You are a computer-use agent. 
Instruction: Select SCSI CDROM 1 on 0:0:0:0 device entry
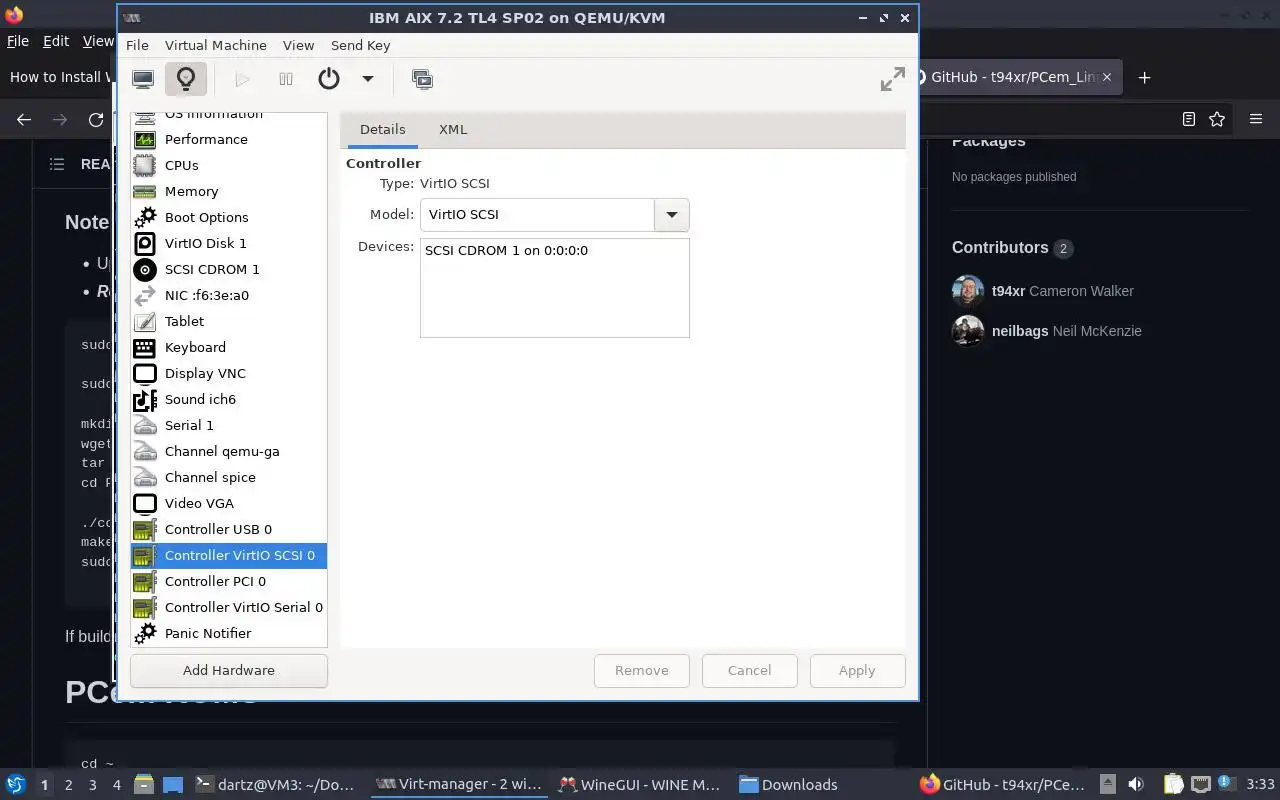pyautogui.click(x=506, y=250)
